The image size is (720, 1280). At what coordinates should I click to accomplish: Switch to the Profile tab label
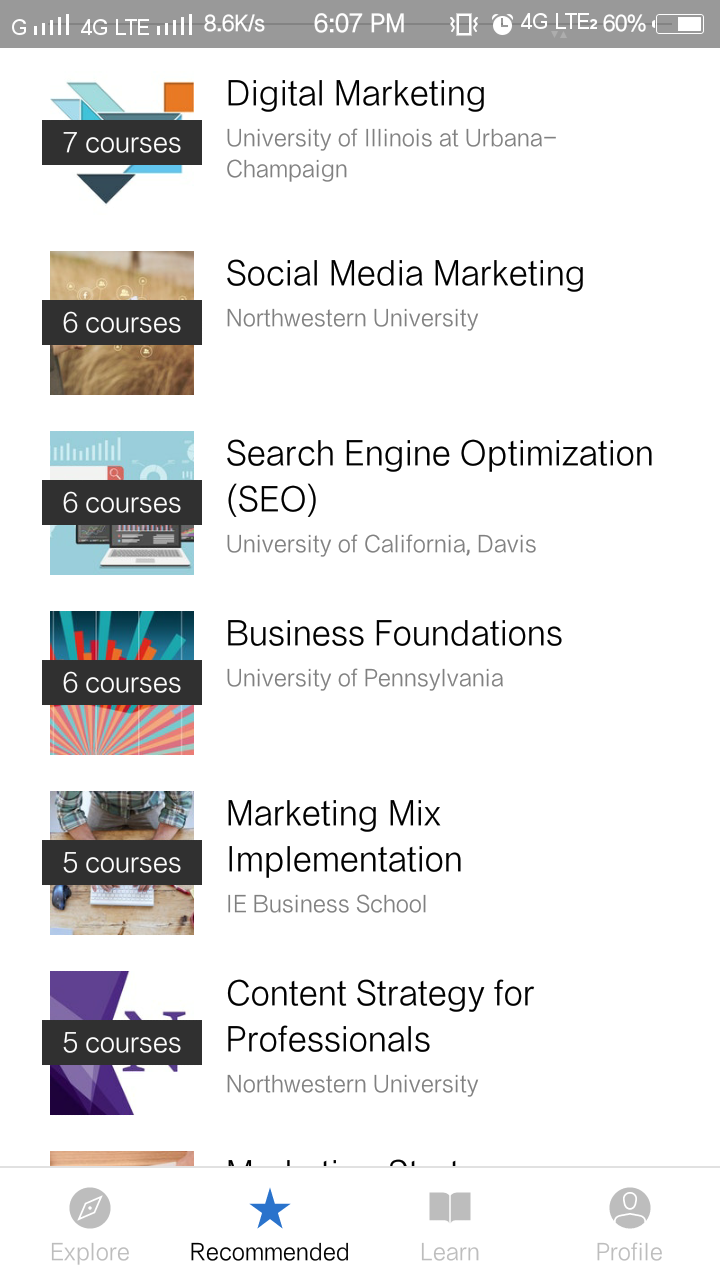pyautogui.click(x=629, y=1252)
